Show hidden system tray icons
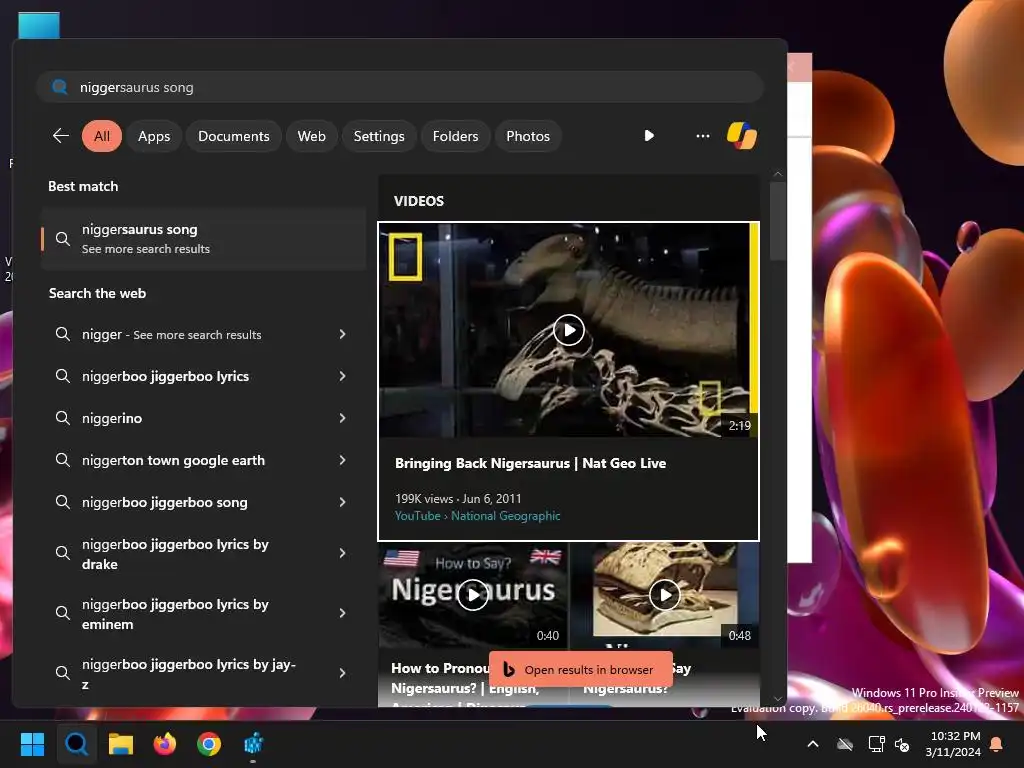 (813, 744)
